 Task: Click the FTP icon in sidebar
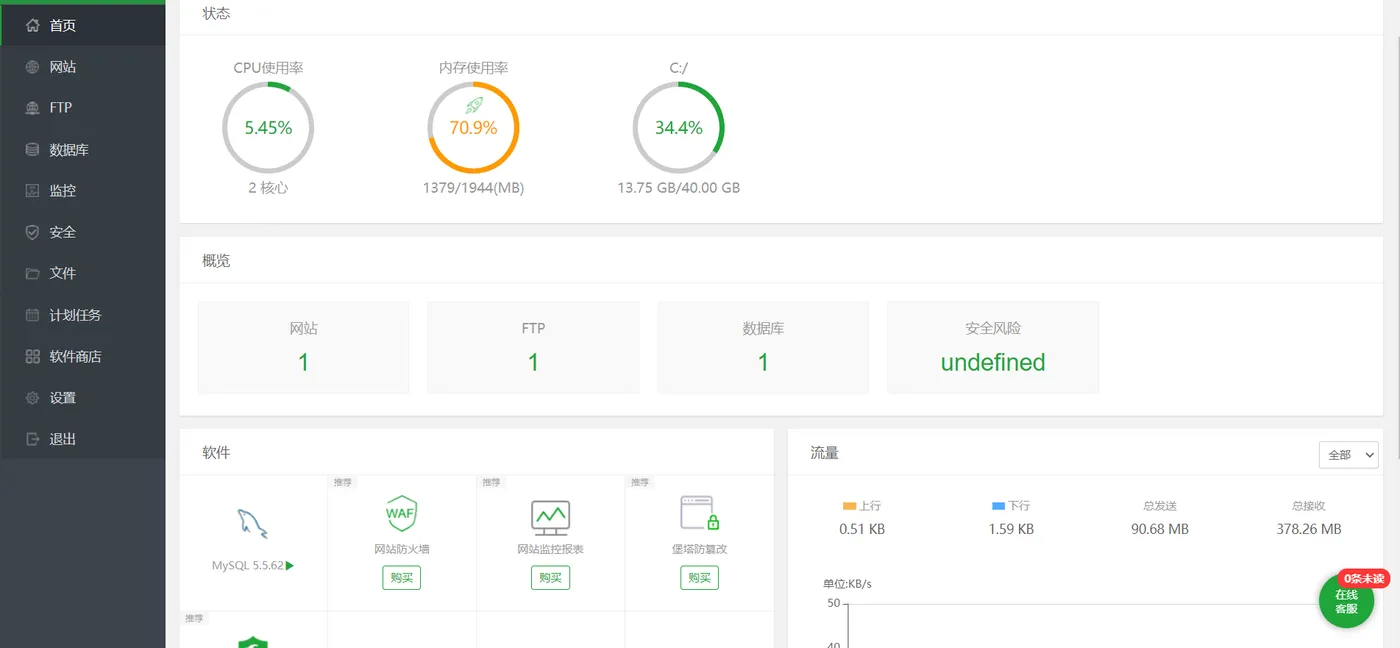coord(33,108)
